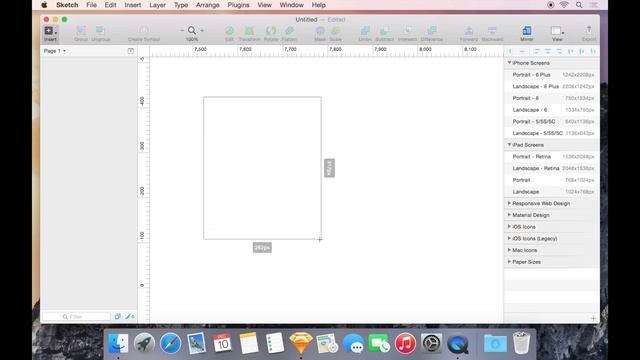Open the Apple menu
The width and height of the screenshot is (640, 360).
pyautogui.click(x=44, y=5)
